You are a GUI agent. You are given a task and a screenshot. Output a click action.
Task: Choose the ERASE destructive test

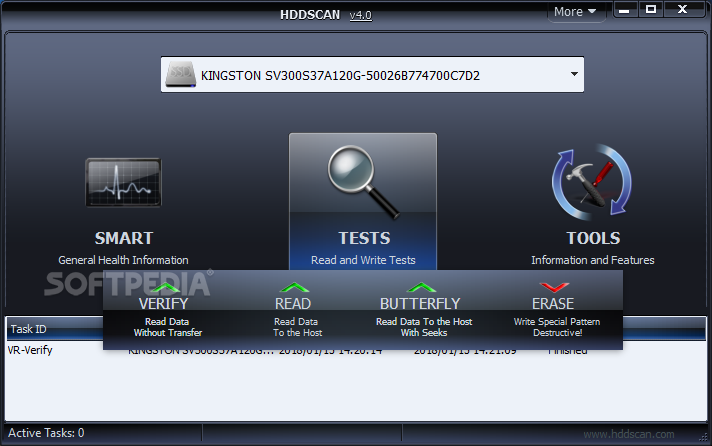[553, 303]
